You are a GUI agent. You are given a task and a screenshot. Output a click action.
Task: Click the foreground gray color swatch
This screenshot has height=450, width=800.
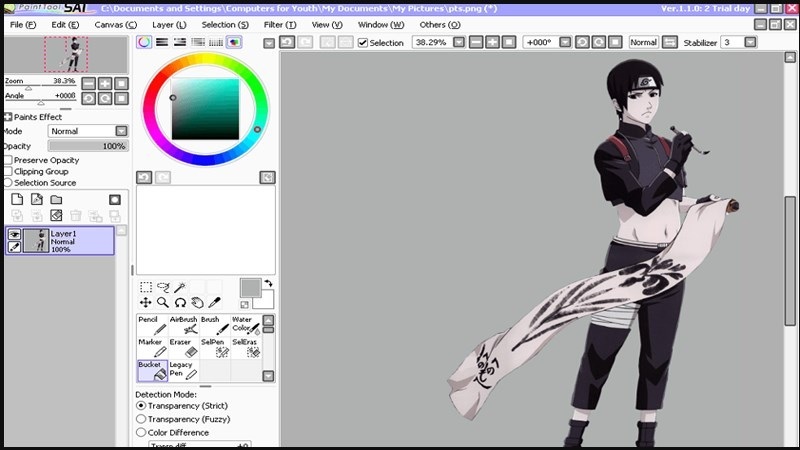click(x=249, y=287)
